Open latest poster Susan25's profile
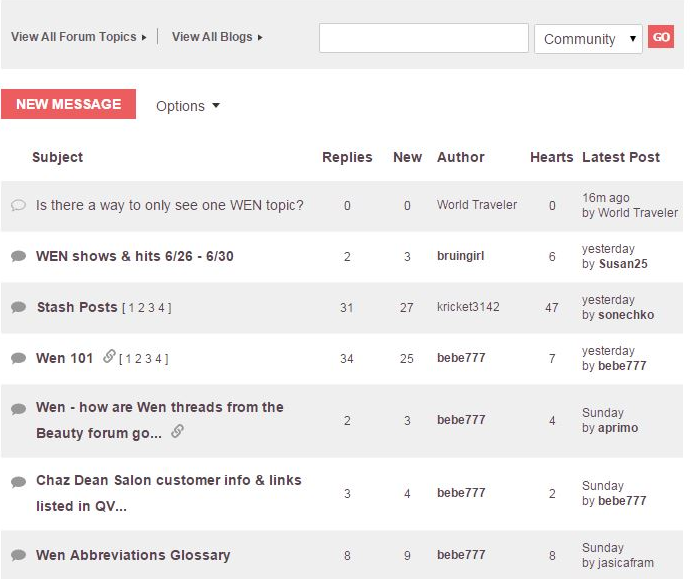 (x=622, y=264)
